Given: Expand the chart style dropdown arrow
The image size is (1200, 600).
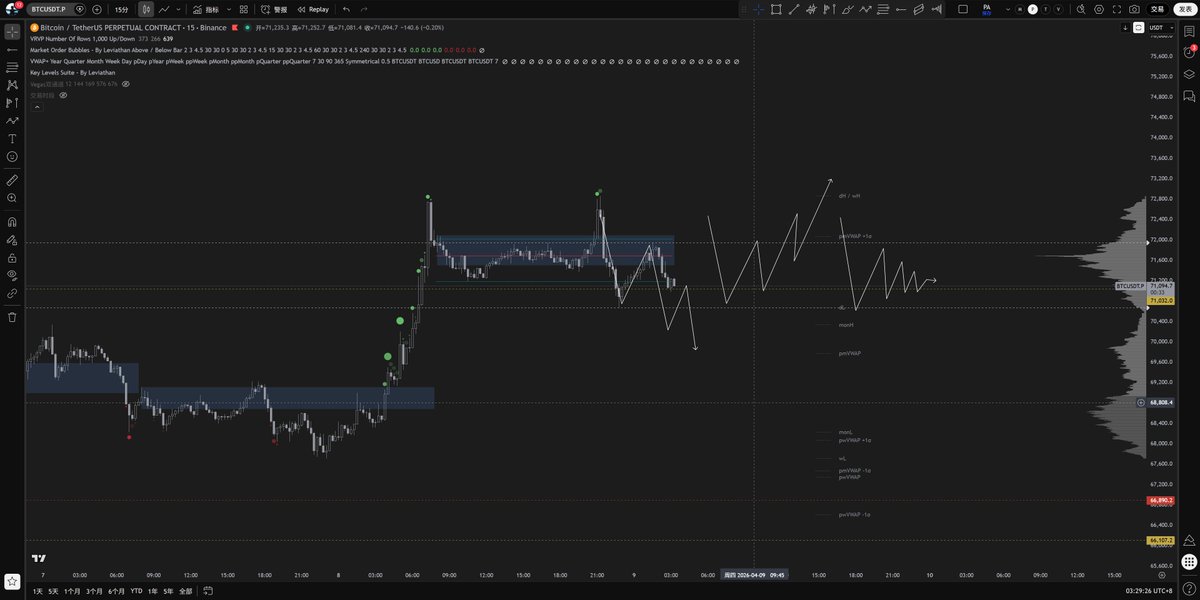Looking at the screenshot, I should (178, 9).
